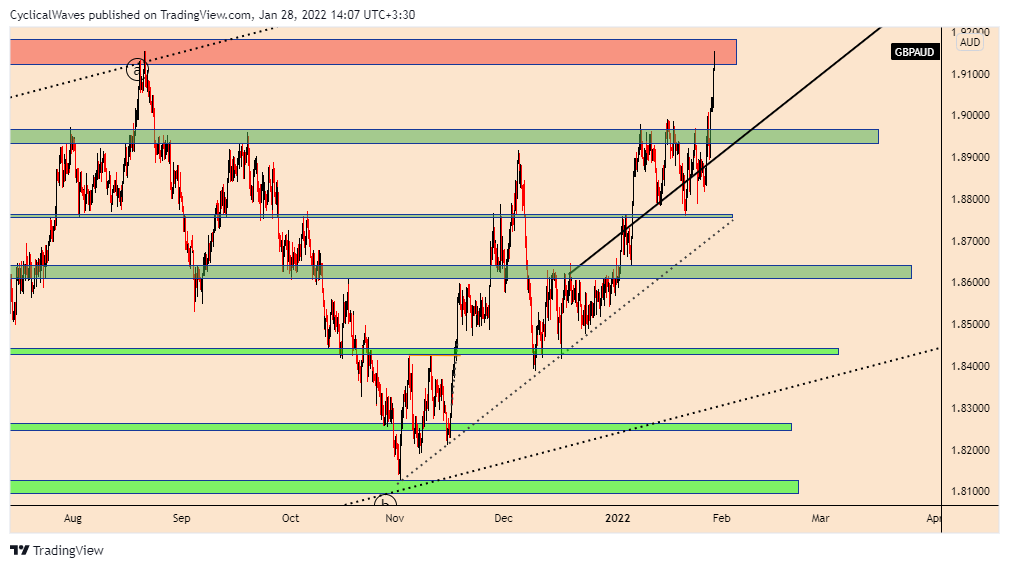Click the AUD currency label
Viewport: 1009px width, 568px height.
pyautogui.click(x=970, y=42)
